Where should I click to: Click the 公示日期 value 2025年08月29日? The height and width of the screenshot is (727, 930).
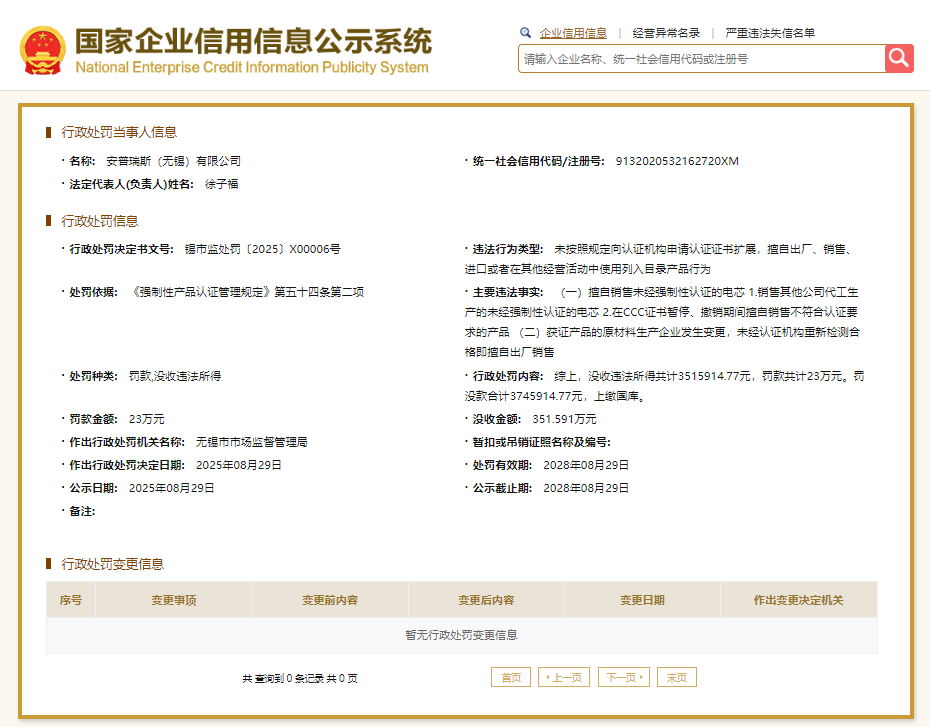pos(171,489)
